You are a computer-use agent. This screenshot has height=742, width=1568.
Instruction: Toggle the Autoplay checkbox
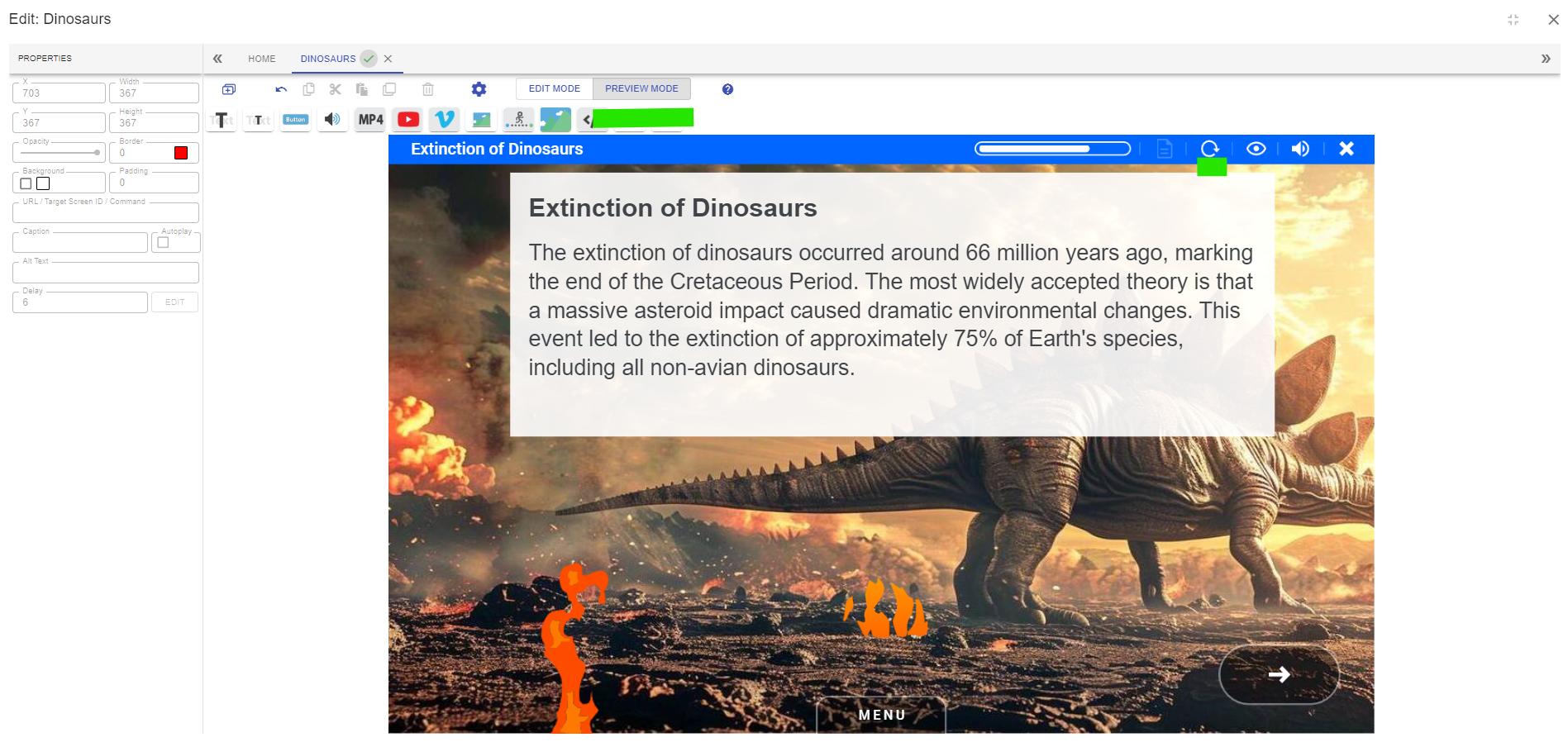[x=163, y=243]
